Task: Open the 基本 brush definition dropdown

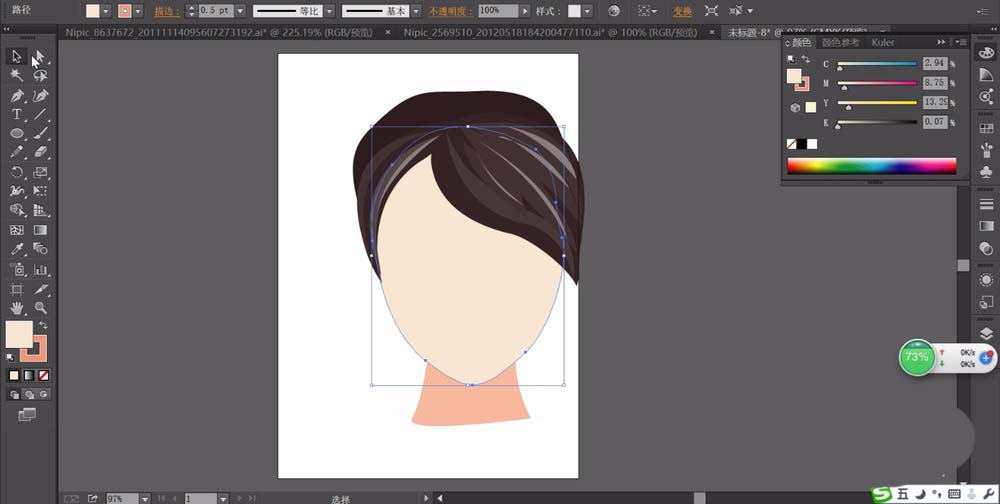Action: pyautogui.click(x=416, y=11)
